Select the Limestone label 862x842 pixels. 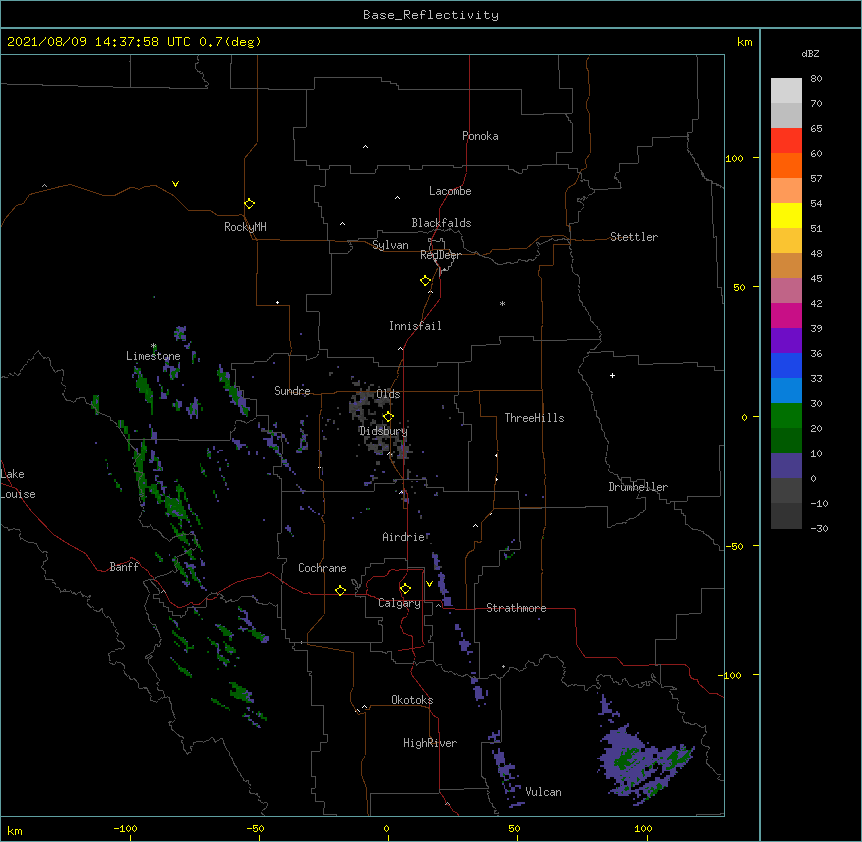[x=153, y=356]
